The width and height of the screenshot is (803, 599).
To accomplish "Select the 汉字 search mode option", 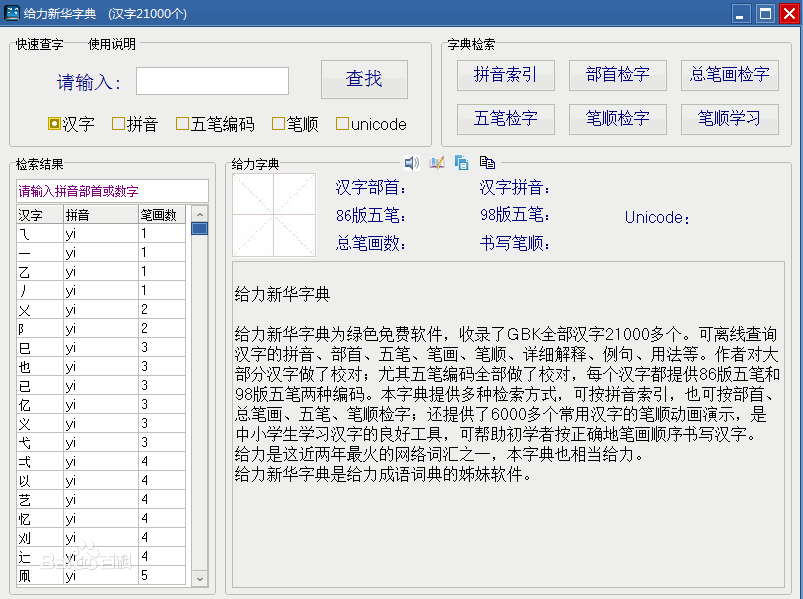I will coord(71,124).
